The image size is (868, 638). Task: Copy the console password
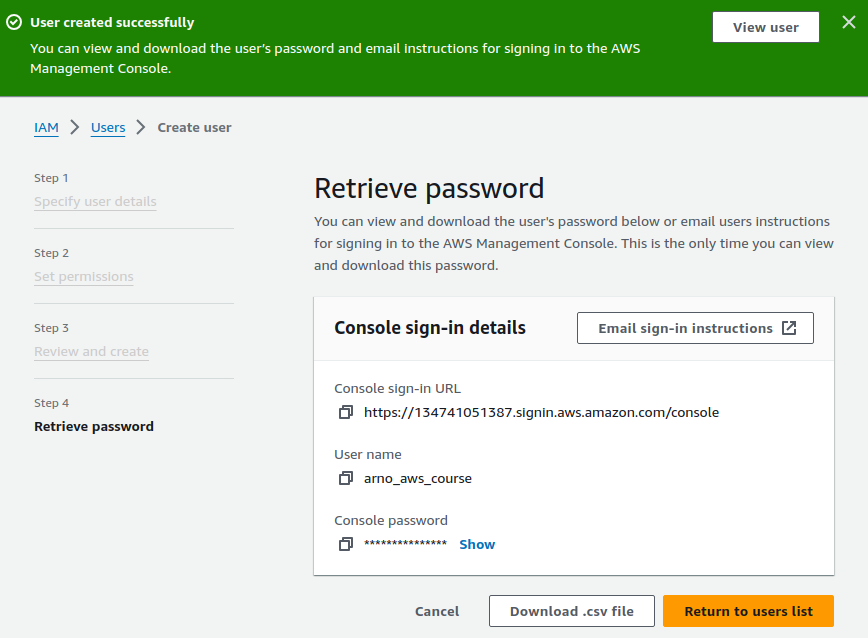tap(346, 544)
